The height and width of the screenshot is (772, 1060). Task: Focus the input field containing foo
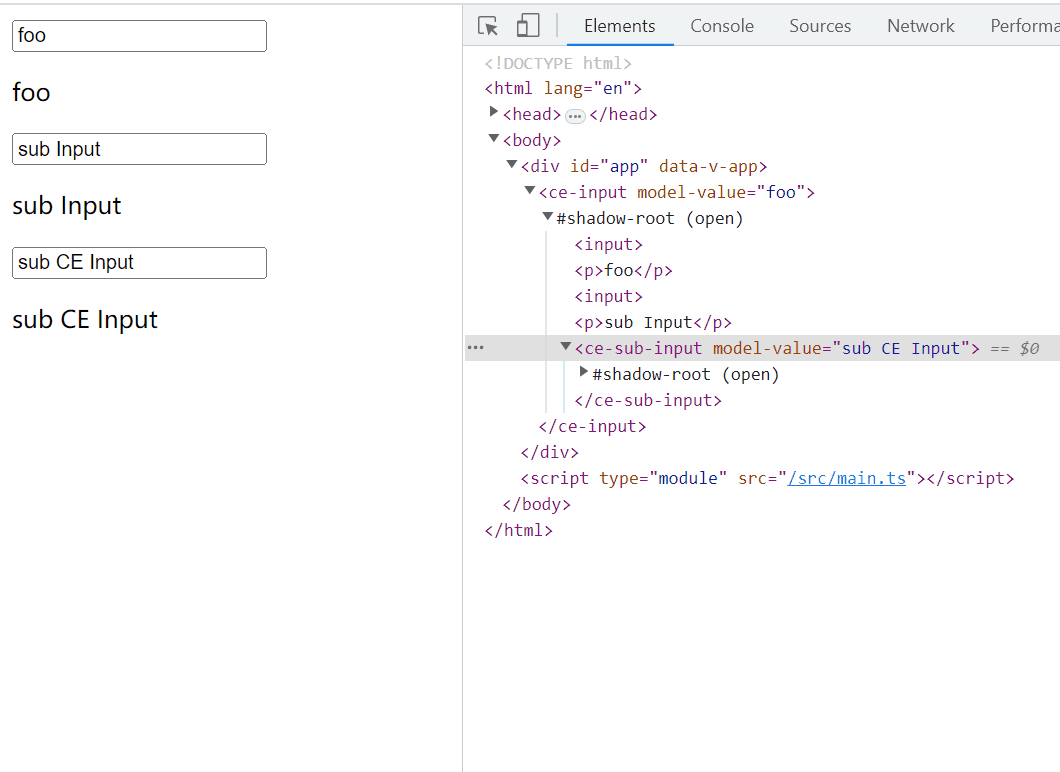(x=139, y=36)
